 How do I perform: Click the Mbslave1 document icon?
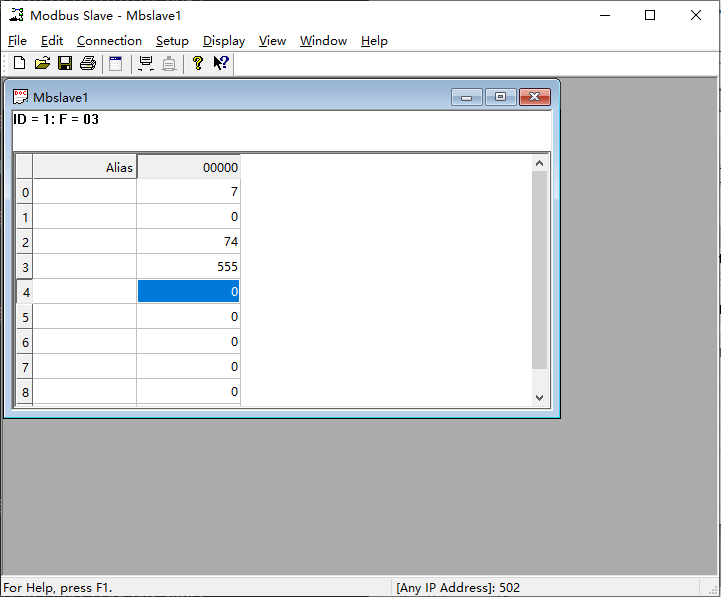[x=20, y=97]
